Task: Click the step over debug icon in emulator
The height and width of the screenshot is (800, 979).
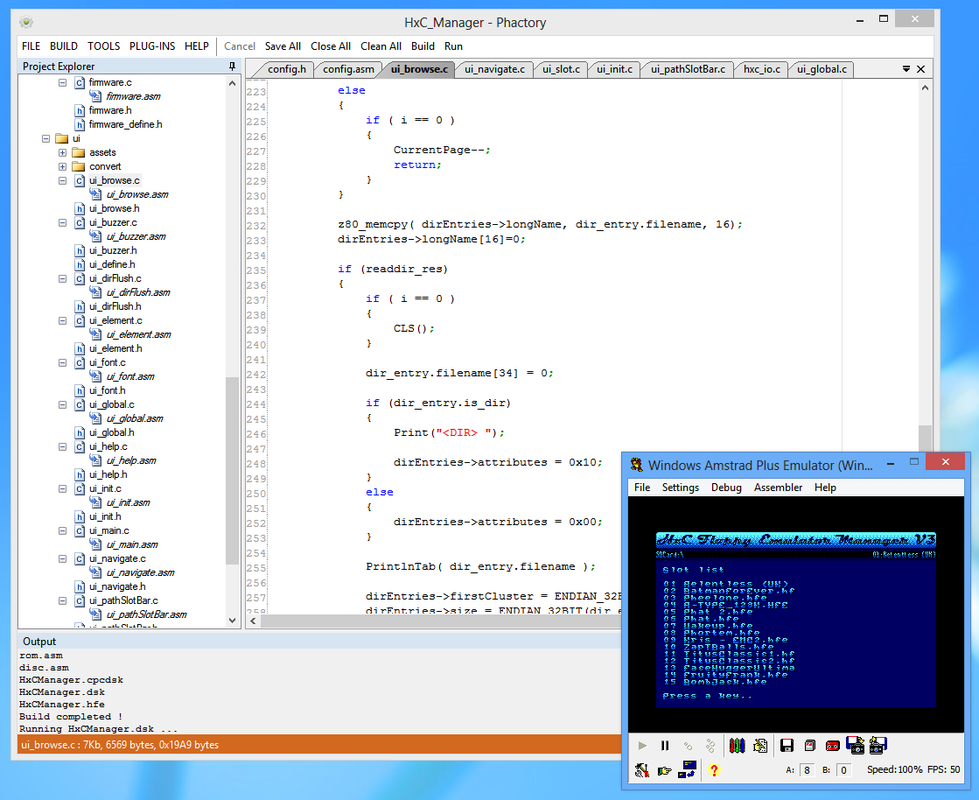Action: pyautogui.click(x=711, y=746)
